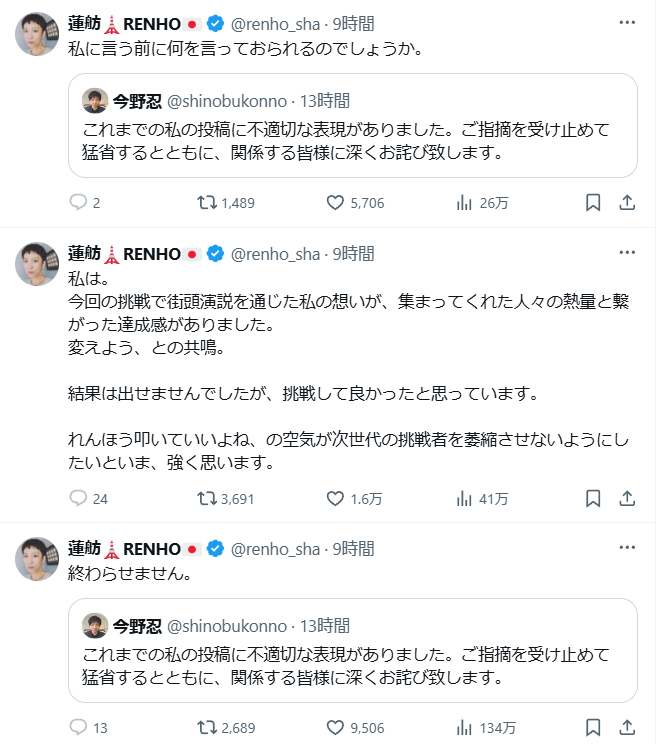Image resolution: width=665 pixels, height=744 pixels.
Task: Open more options menu on the first tweet
Action: 627,20
